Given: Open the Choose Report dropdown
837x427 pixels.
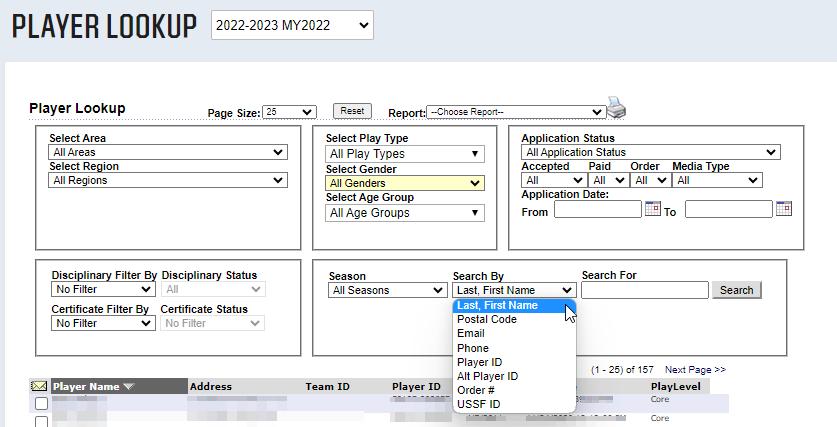Looking at the screenshot, I should (x=515, y=112).
